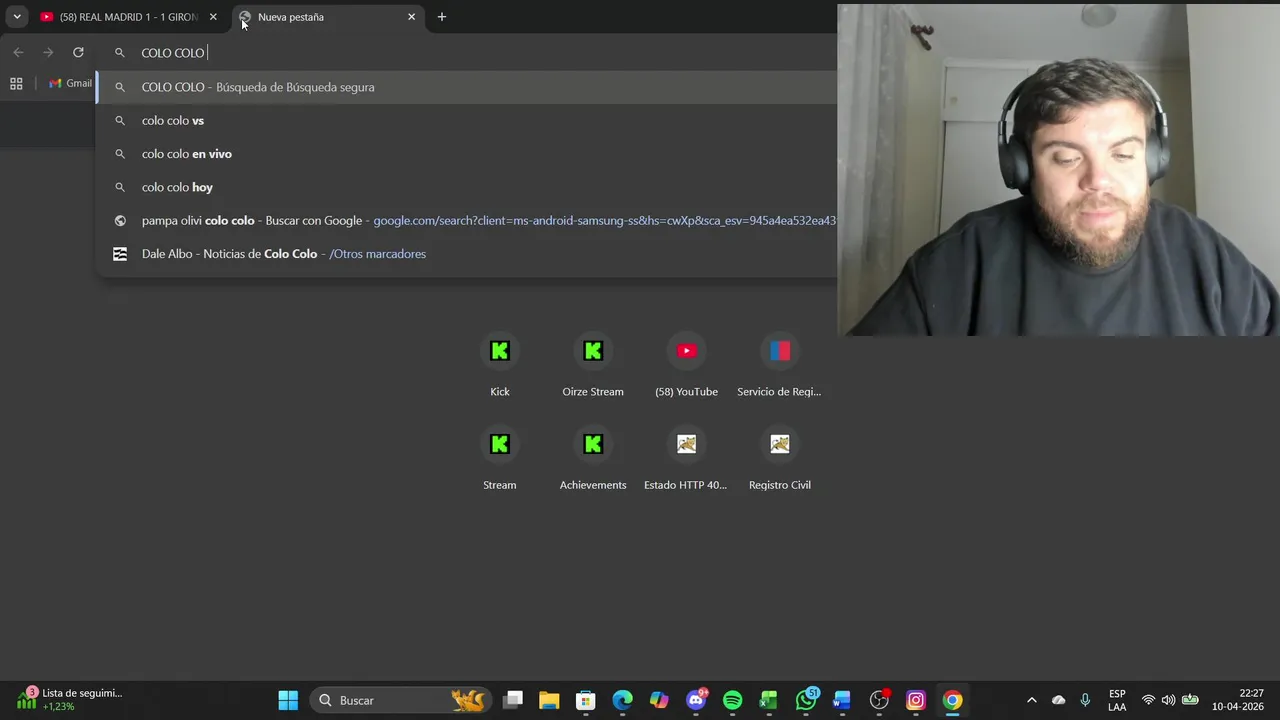Open the Oirze Stream shortcut tile
The height and width of the screenshot is (720, 1280).
(593, 365)
